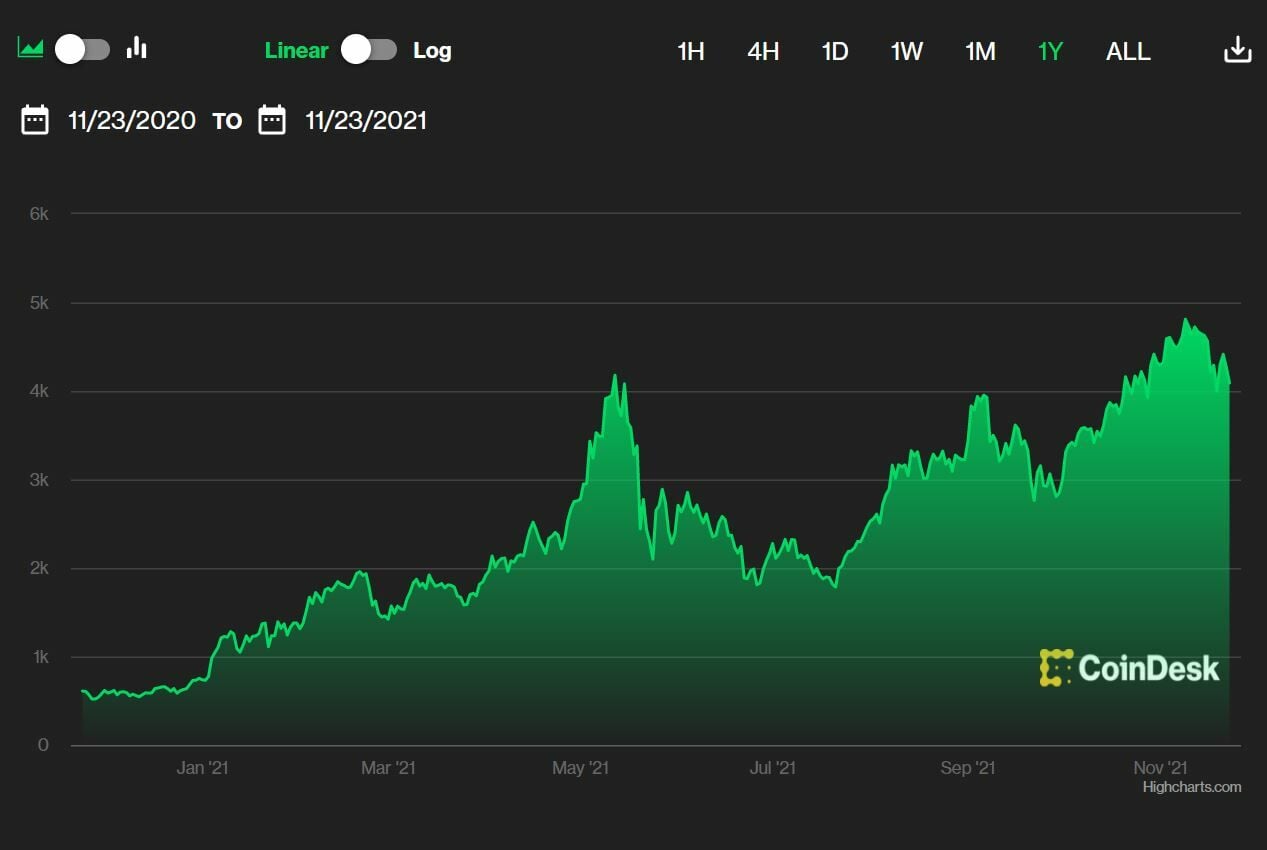Toggle the Linear/Log scale switch
This screenshot has width=1267, height=850.
370,50
